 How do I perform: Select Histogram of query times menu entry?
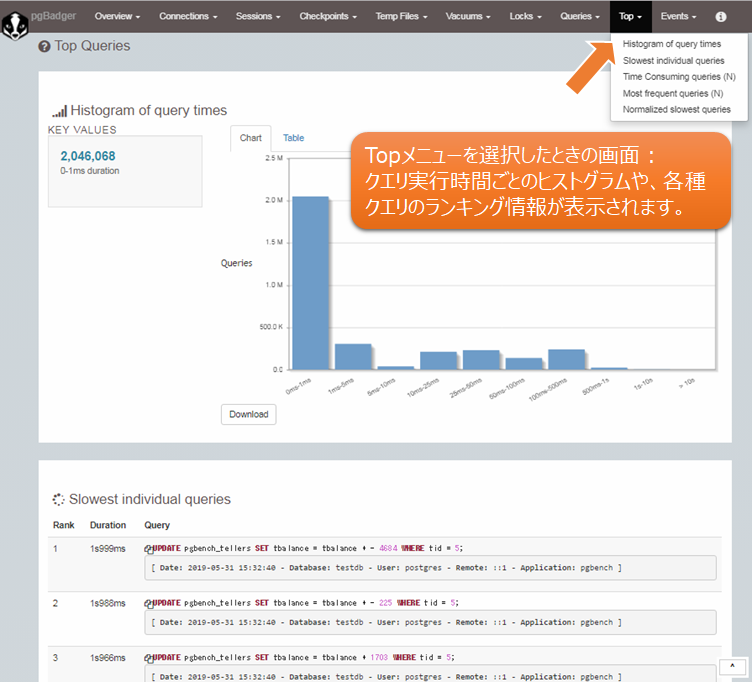click(671, 44)
